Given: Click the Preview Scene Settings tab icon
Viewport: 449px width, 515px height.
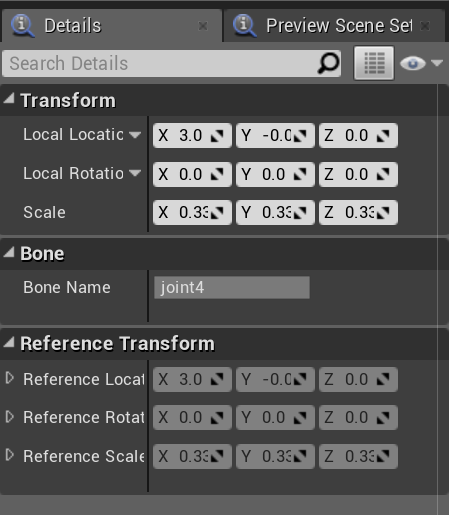Looking at the screenshot, I should 245,25.
